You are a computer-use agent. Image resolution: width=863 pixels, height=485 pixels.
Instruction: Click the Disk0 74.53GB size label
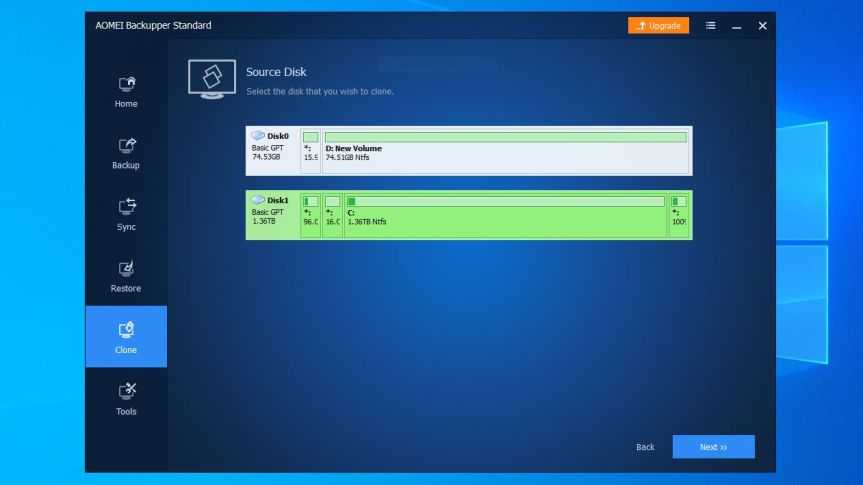266,157
